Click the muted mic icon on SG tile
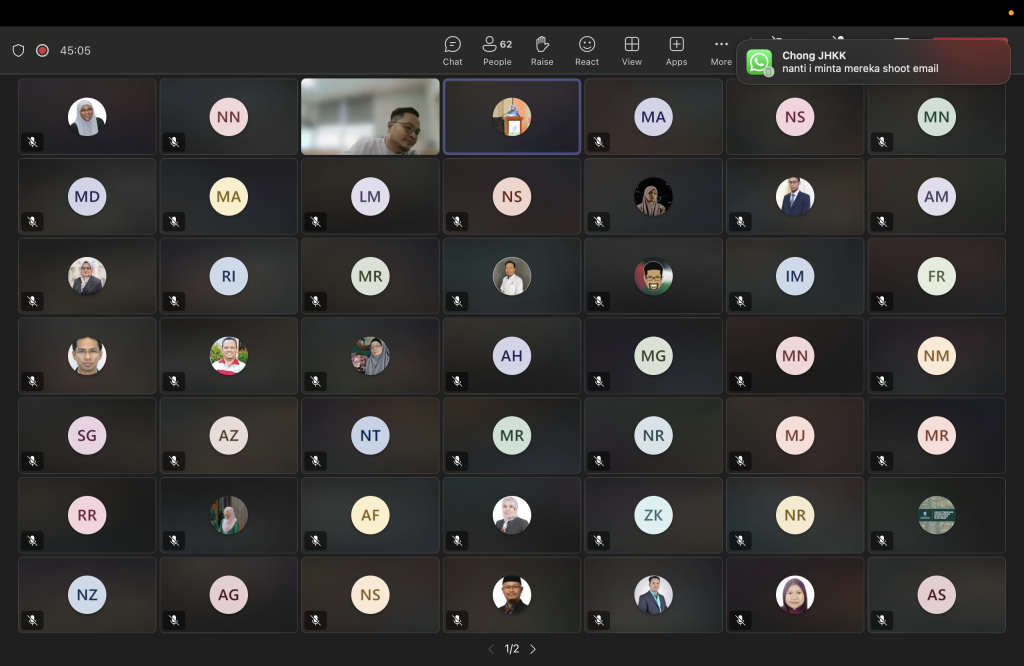The height and width of the screenshot is (666, 1024). 32,460
